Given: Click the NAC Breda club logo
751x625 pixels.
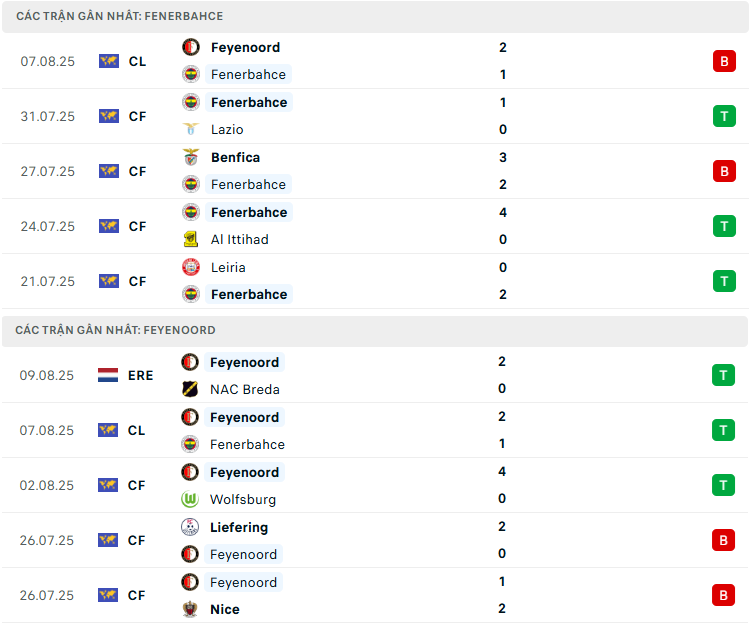Looking at the screenshot, I should pos(190,389).
